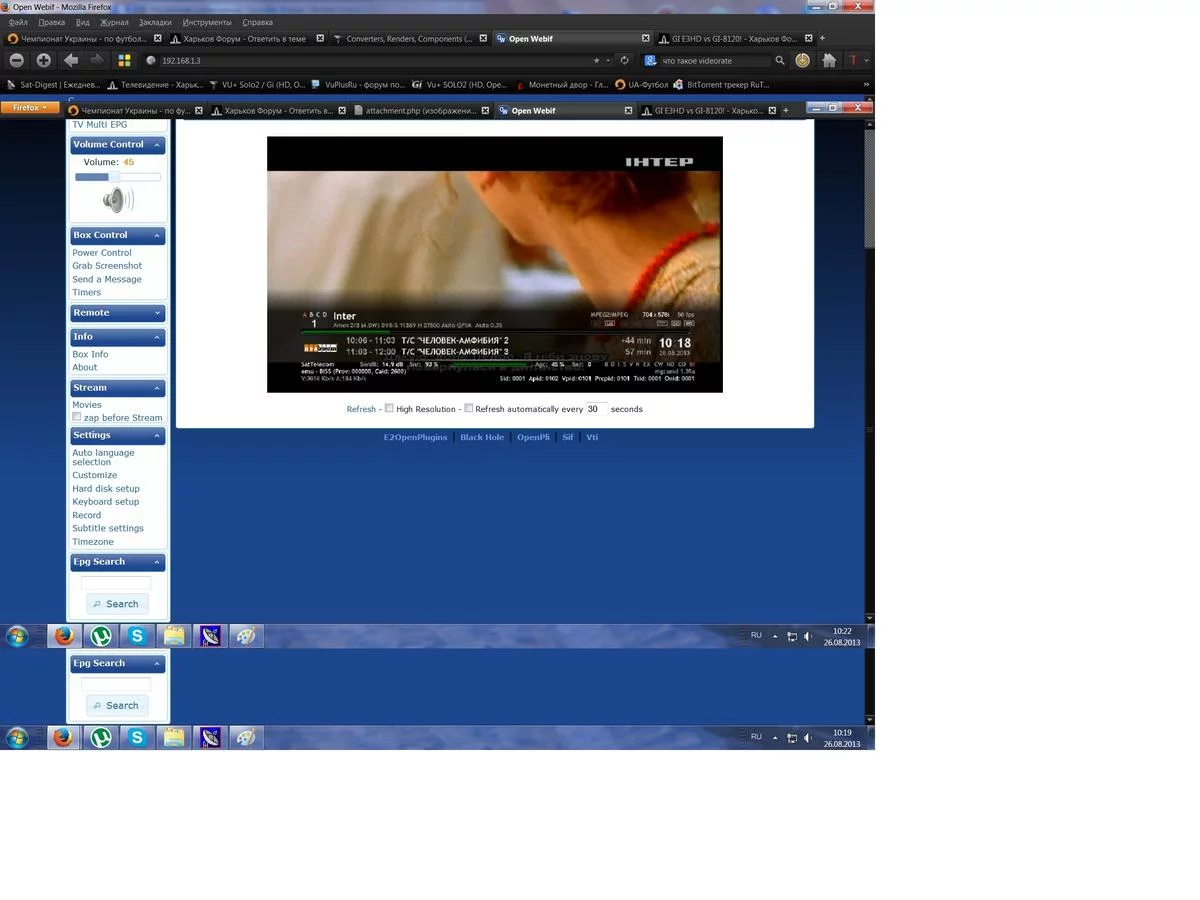Open satellite dish app in taskbar showing 10:19
Image resolution: width=1200 pixels, height=900 pixels.
[210, 737]
